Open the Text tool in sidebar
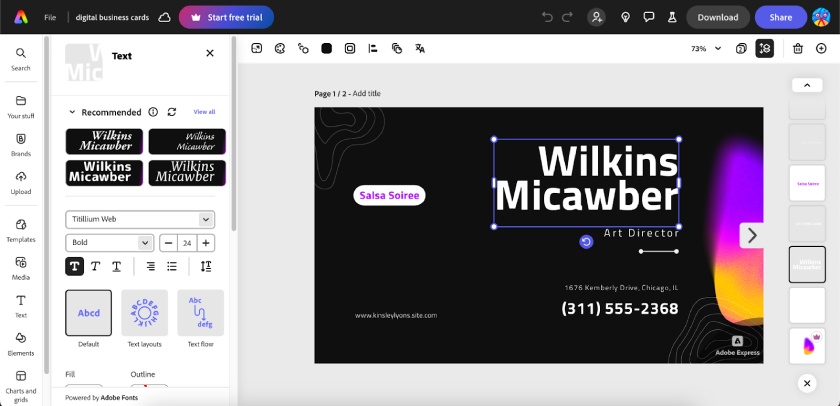This screenshot has width=840, height=406. [20, 307]
